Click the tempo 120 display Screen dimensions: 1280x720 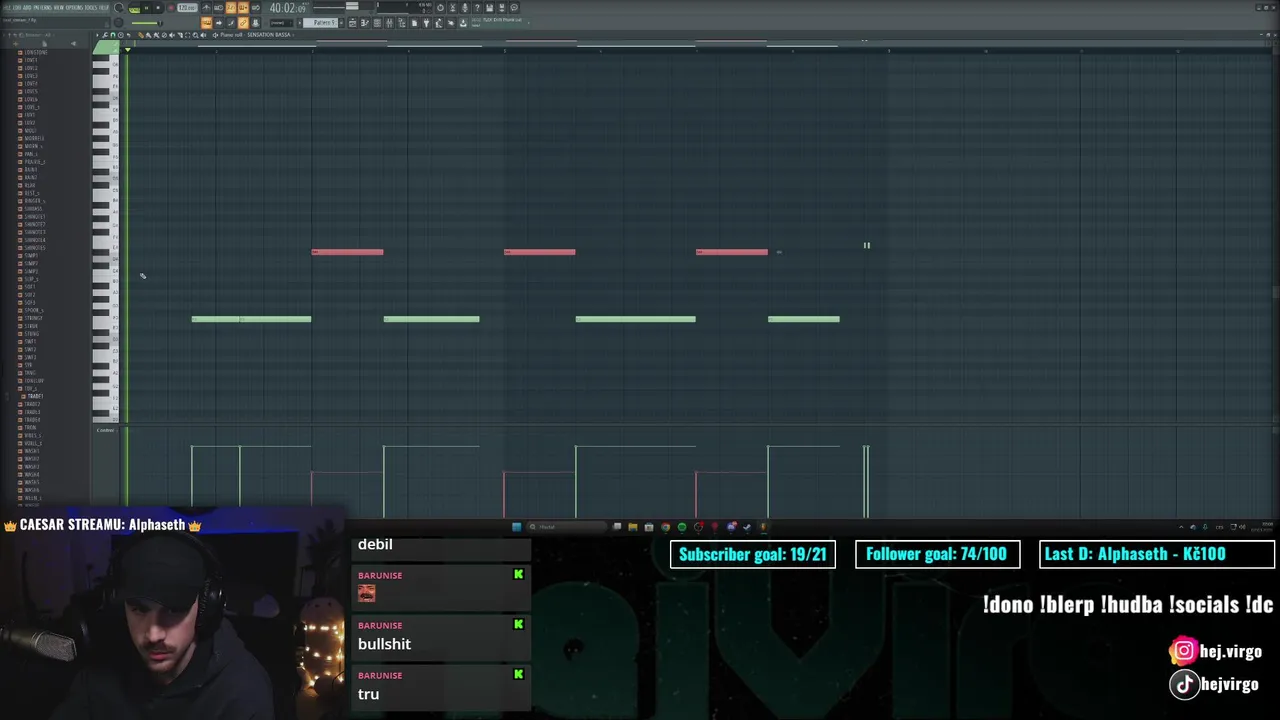point(187,8)
